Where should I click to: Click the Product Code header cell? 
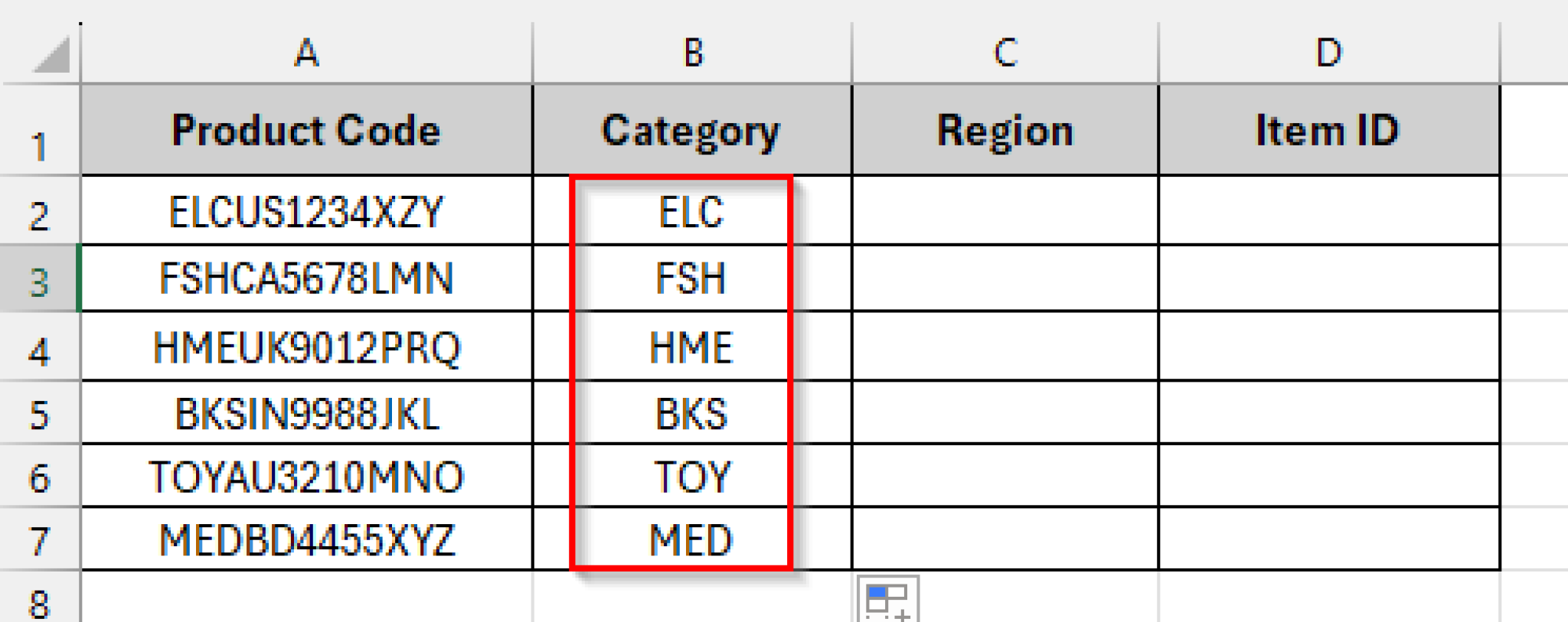306,130
